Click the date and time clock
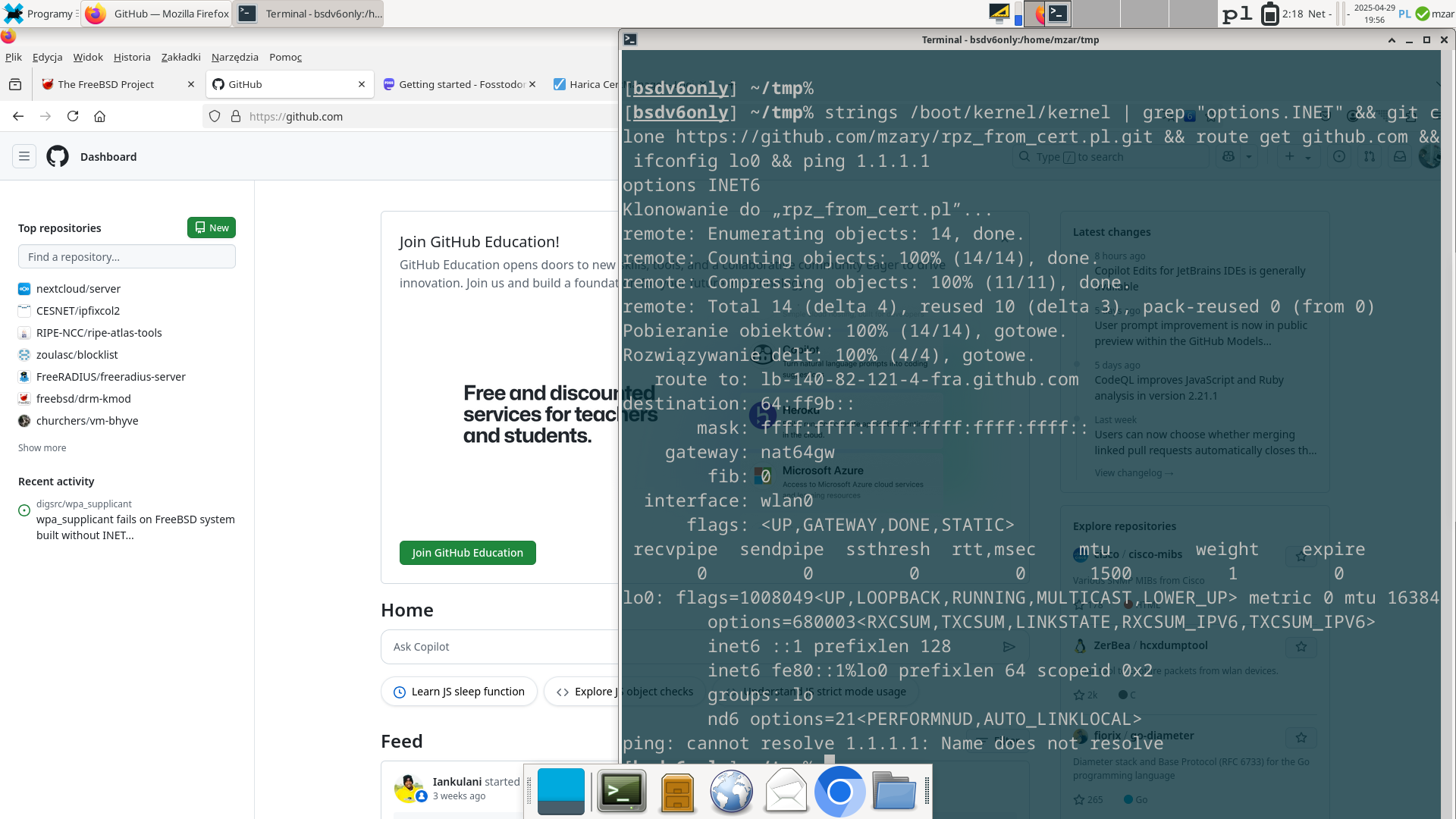Viewport: 1456px width, 819px height. click(1374, 14)
